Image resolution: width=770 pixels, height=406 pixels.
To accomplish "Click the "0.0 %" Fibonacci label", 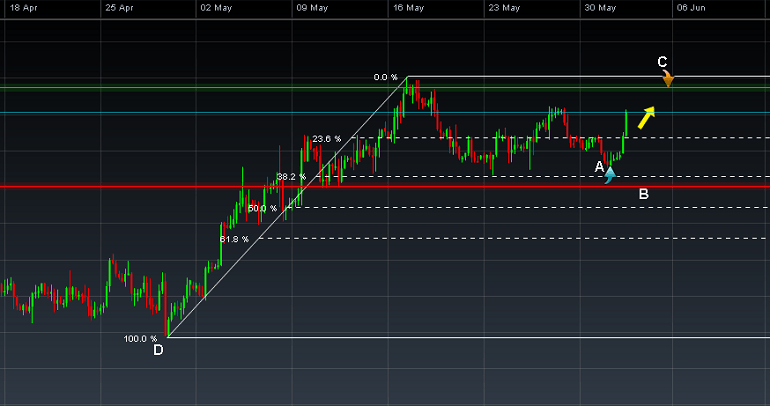I will pos(385,77).
